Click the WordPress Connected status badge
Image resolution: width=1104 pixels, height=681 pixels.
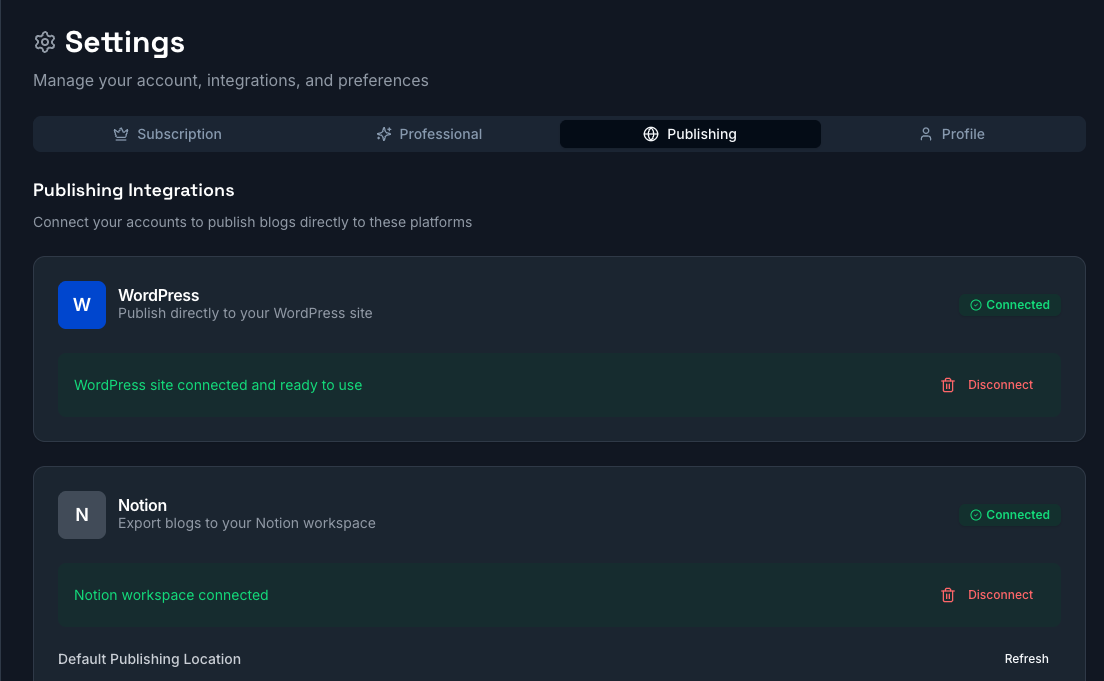pos(1010,305)
